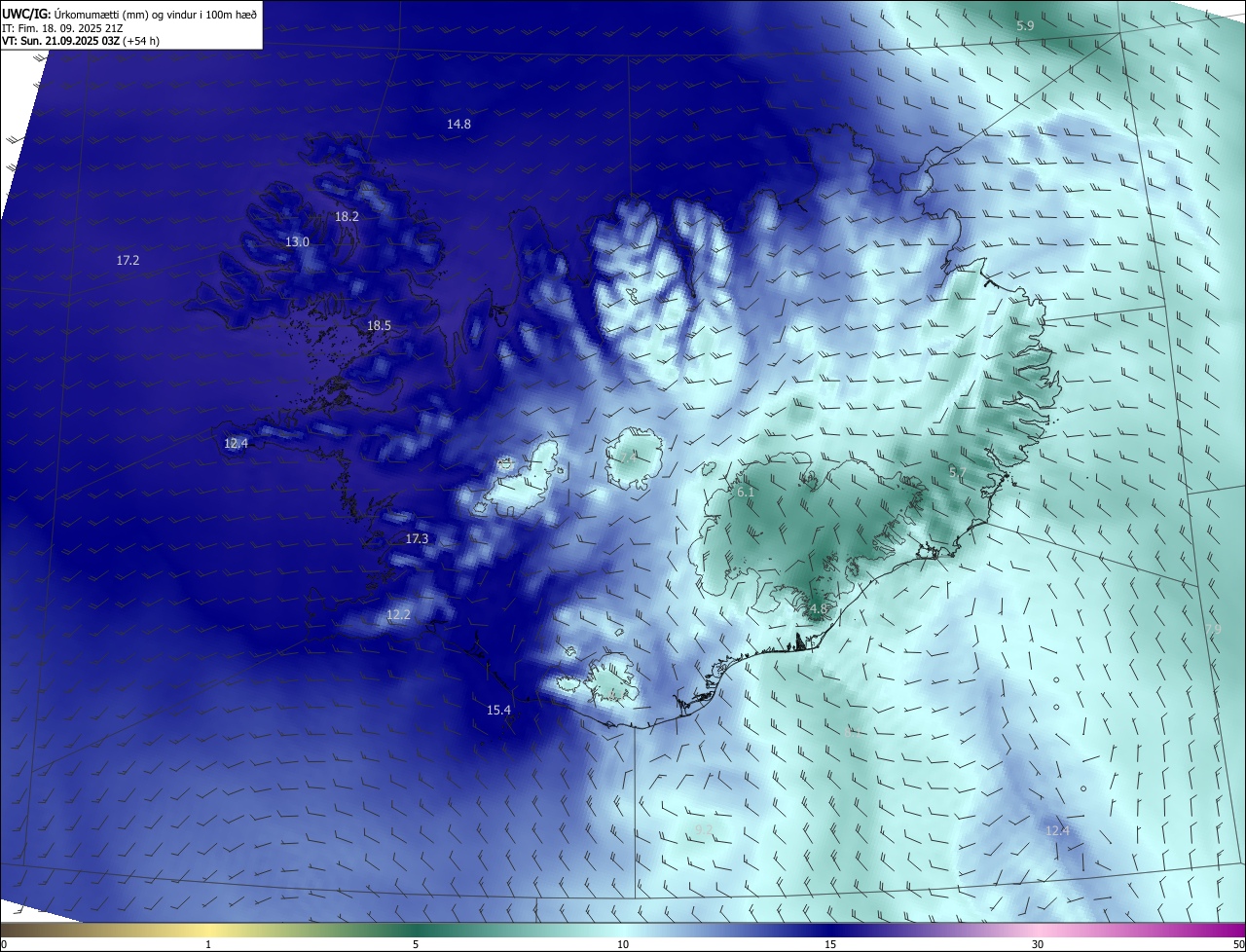Click the 6.1 value on the large glacier
The height and width of the screenshot is (952, 1246).
pos(746,494)
